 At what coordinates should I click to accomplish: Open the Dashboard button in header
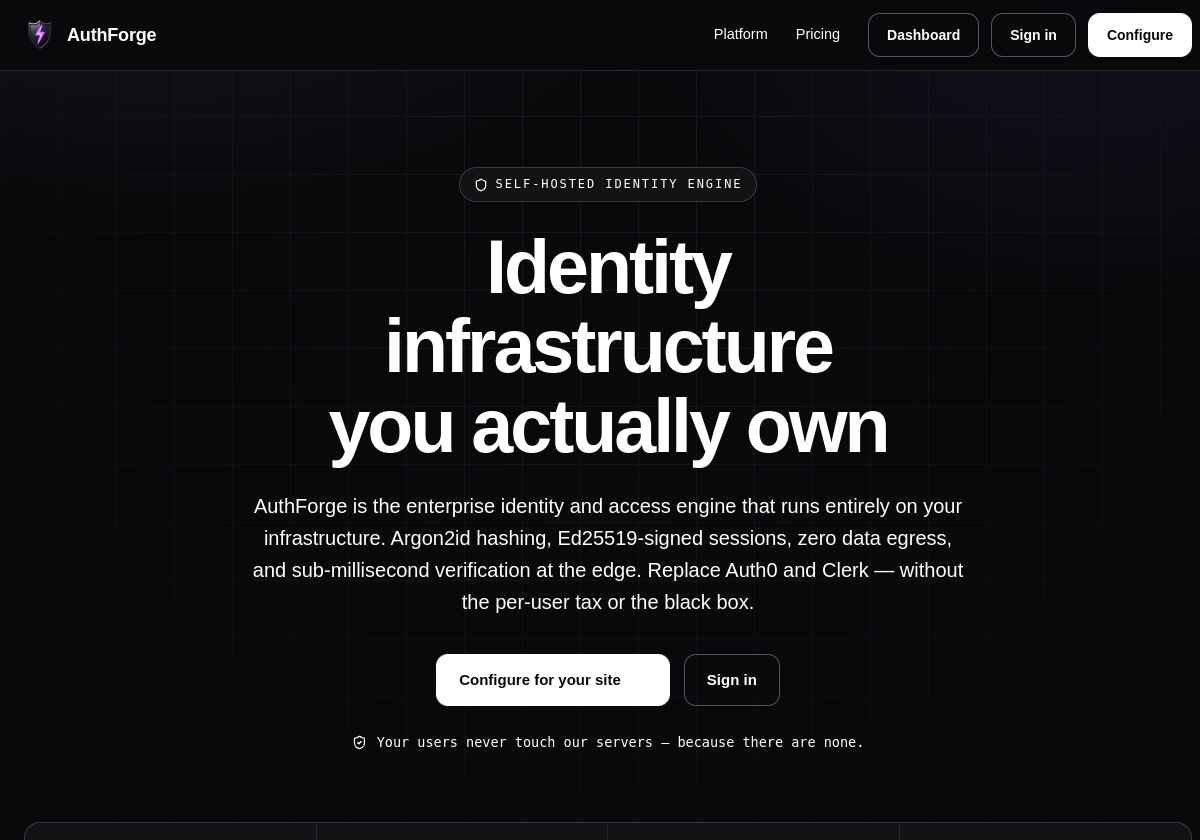pyautogui.click(x=923, y=35)
